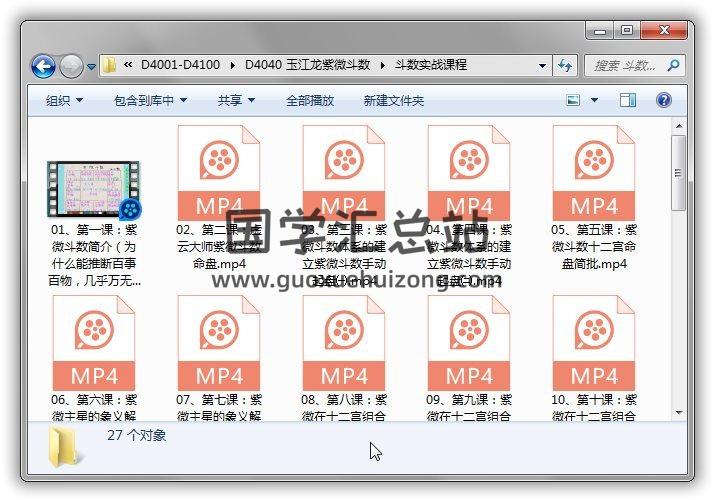Click the 全部播放 button

(310, 101)
